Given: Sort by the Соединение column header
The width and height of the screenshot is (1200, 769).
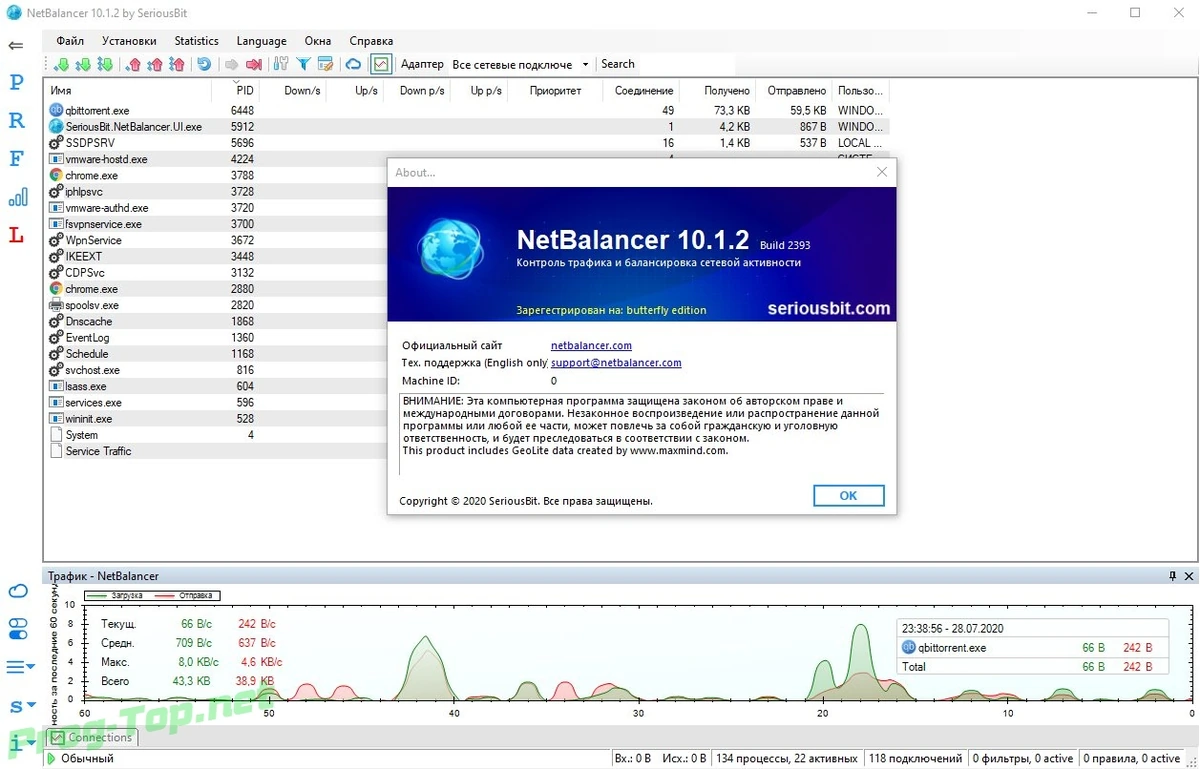Looking at the screenshot, I should [641, 90].
